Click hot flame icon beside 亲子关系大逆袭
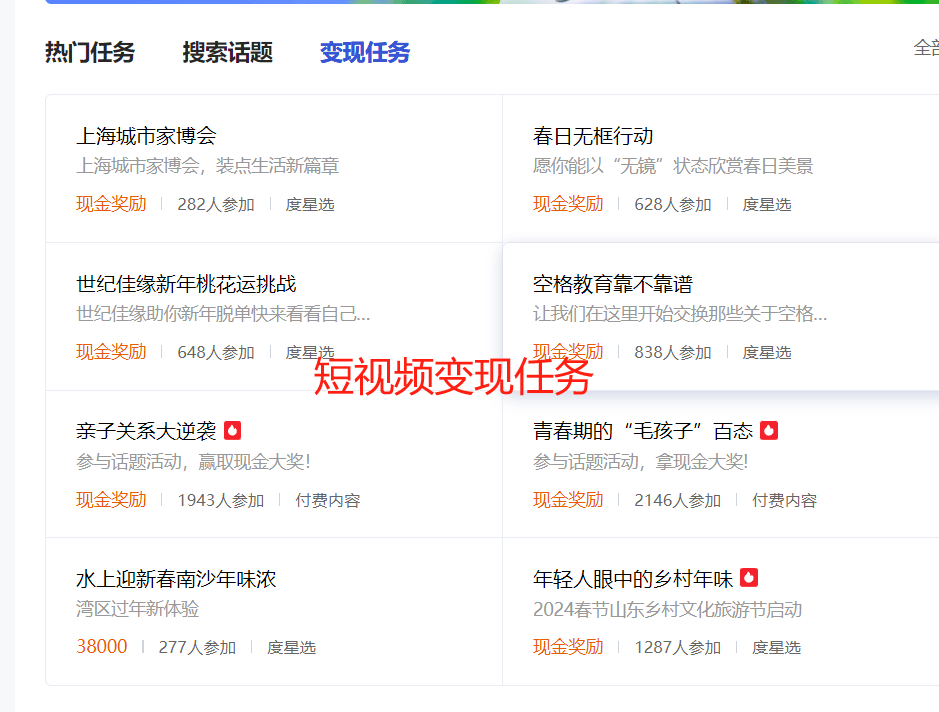The height and width of the screenshot is (712, 939). pyautogui.click(x=232, y=431)
